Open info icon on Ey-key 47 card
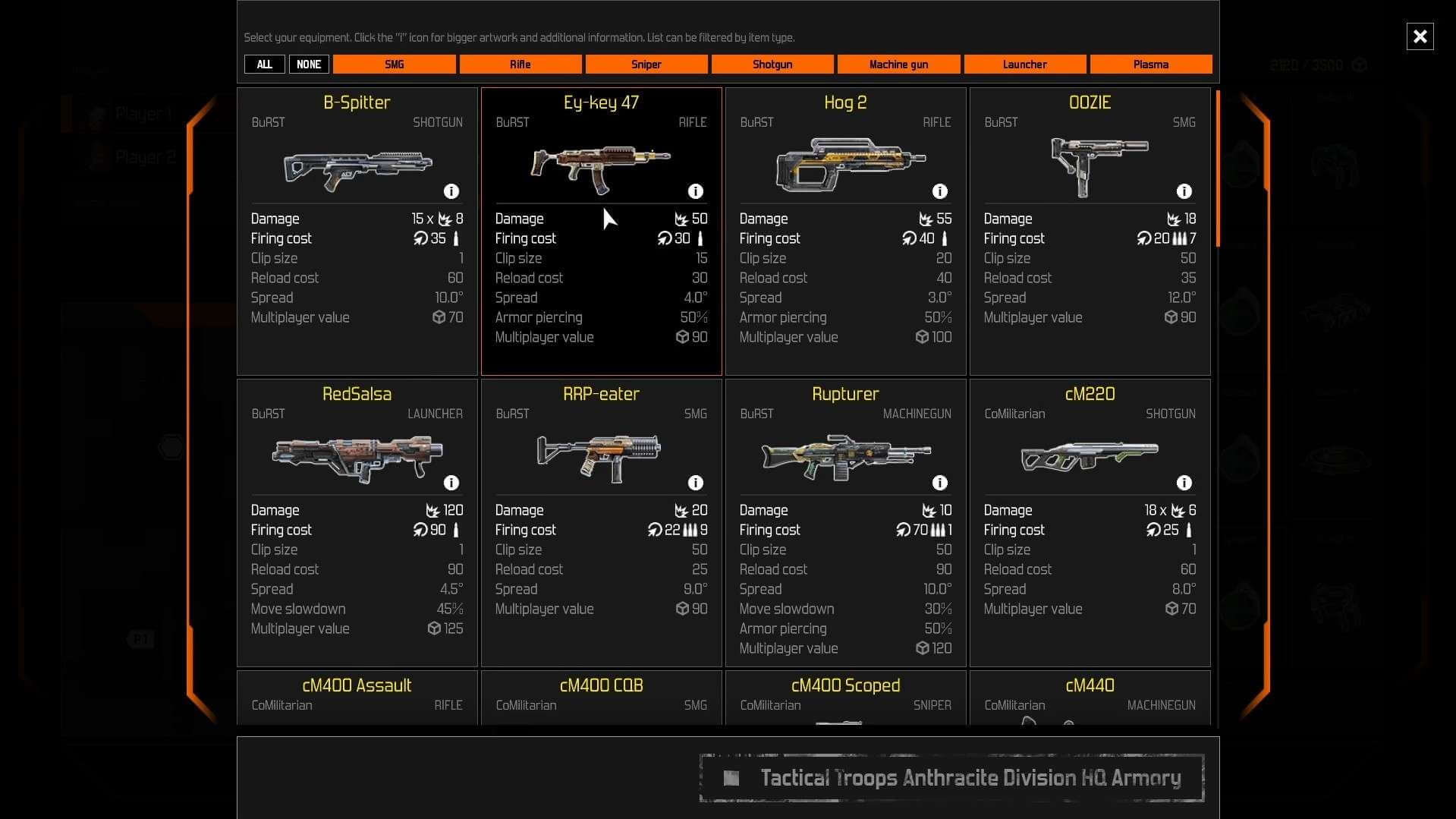Viewport: 1456px width, 819px height. 696,191
